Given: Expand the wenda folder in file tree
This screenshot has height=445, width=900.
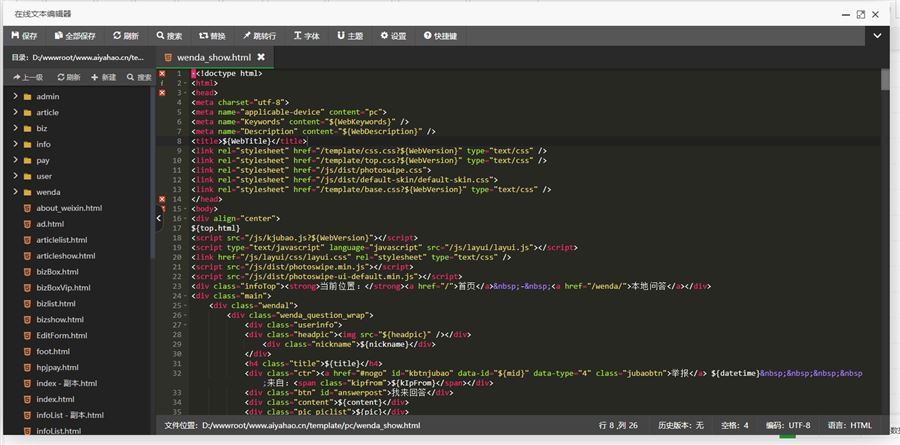Looking at the screenshot, I should [48, 192].
